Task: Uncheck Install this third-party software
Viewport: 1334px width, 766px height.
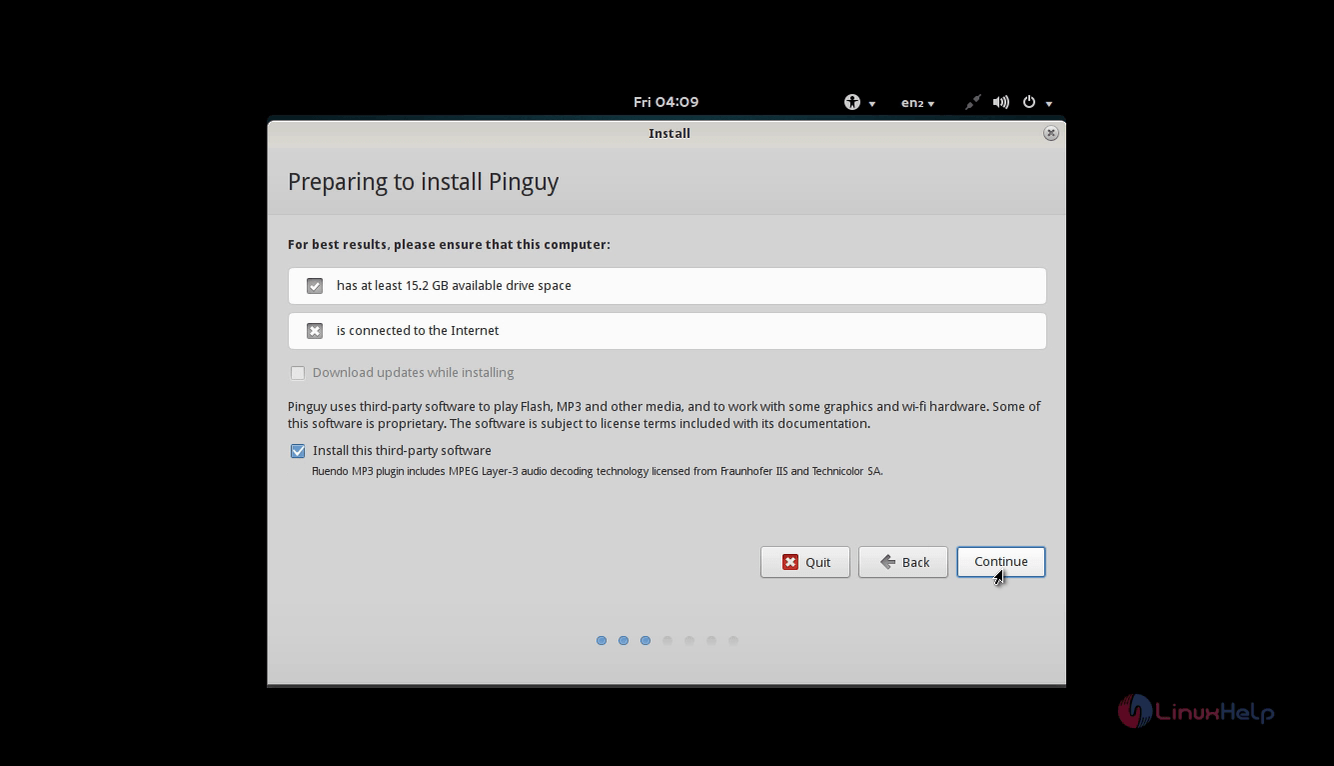Action: pos(298,451)
